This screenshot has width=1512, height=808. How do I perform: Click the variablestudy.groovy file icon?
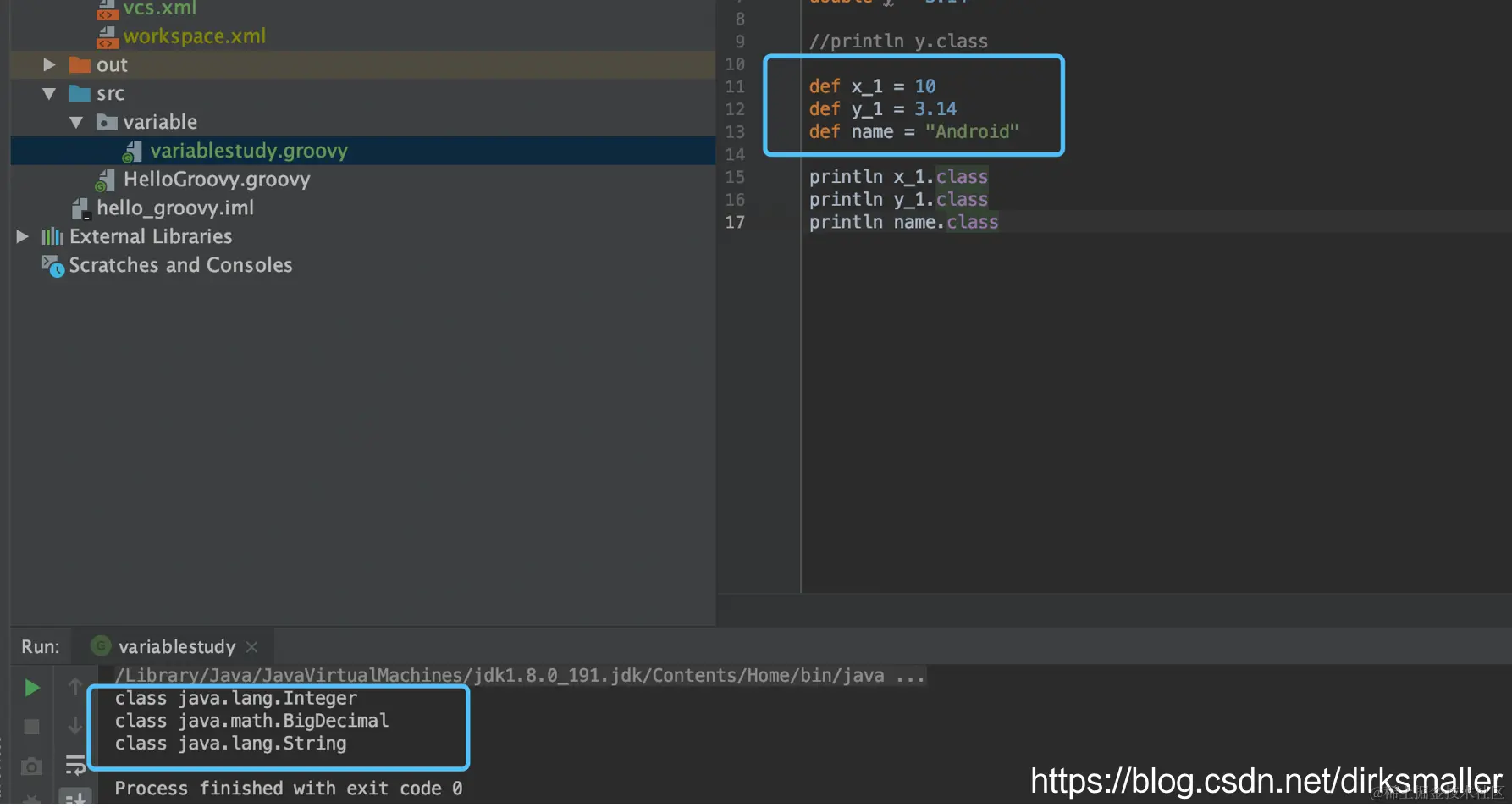point(132,152)
